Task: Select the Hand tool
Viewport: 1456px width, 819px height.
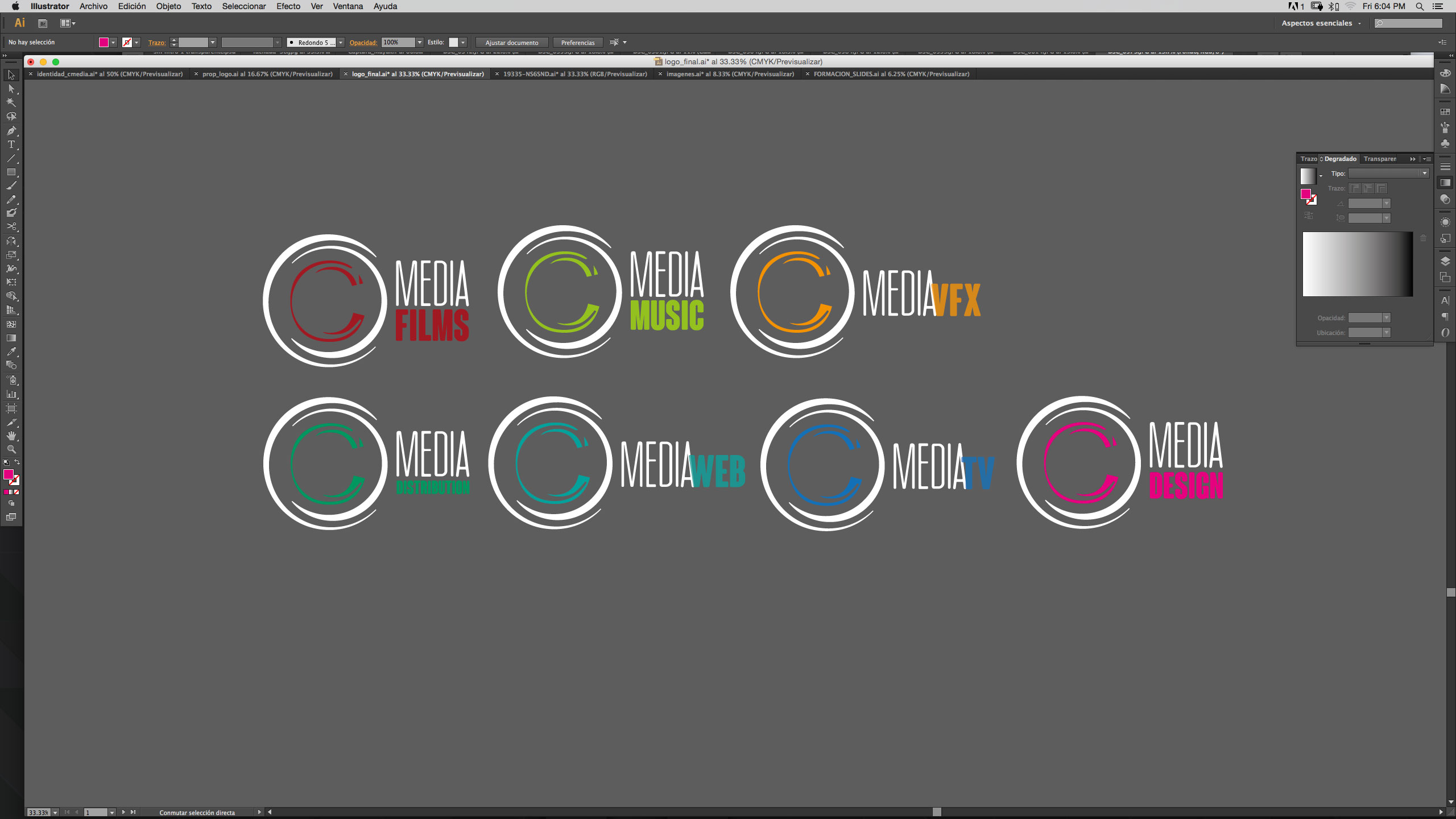Action: (11, 436)
